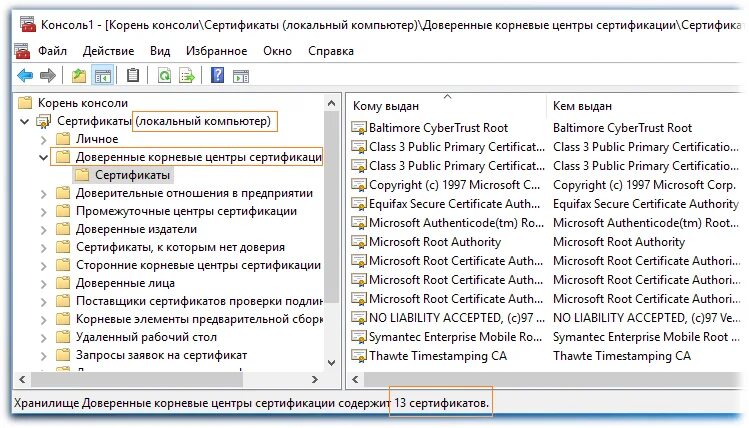Select Сертификаты, к которым нет доверия label
749x428 pixels.
[x=180, y=247]
